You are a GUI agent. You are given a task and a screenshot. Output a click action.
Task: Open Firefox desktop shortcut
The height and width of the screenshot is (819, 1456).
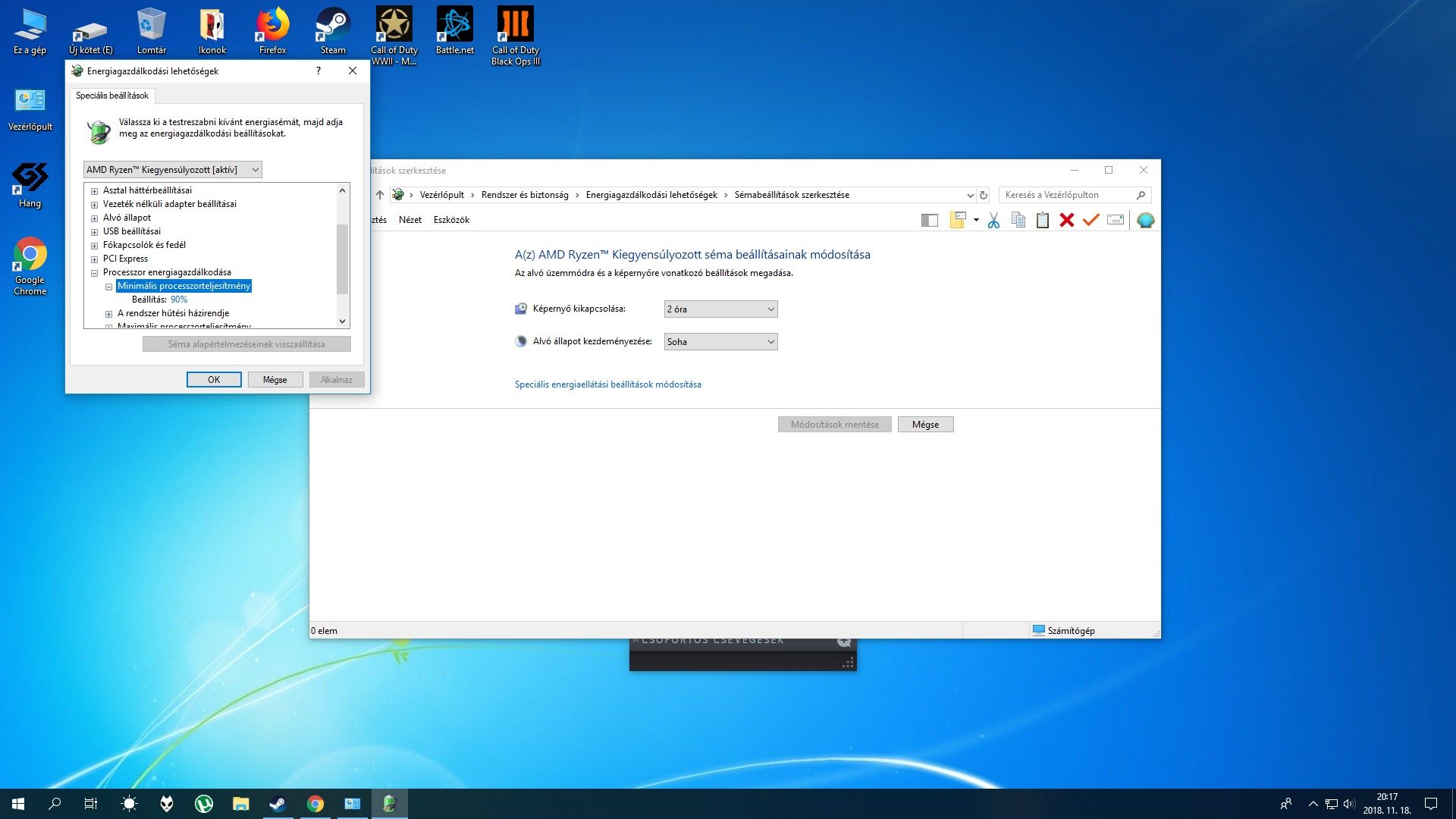[272, 30]
